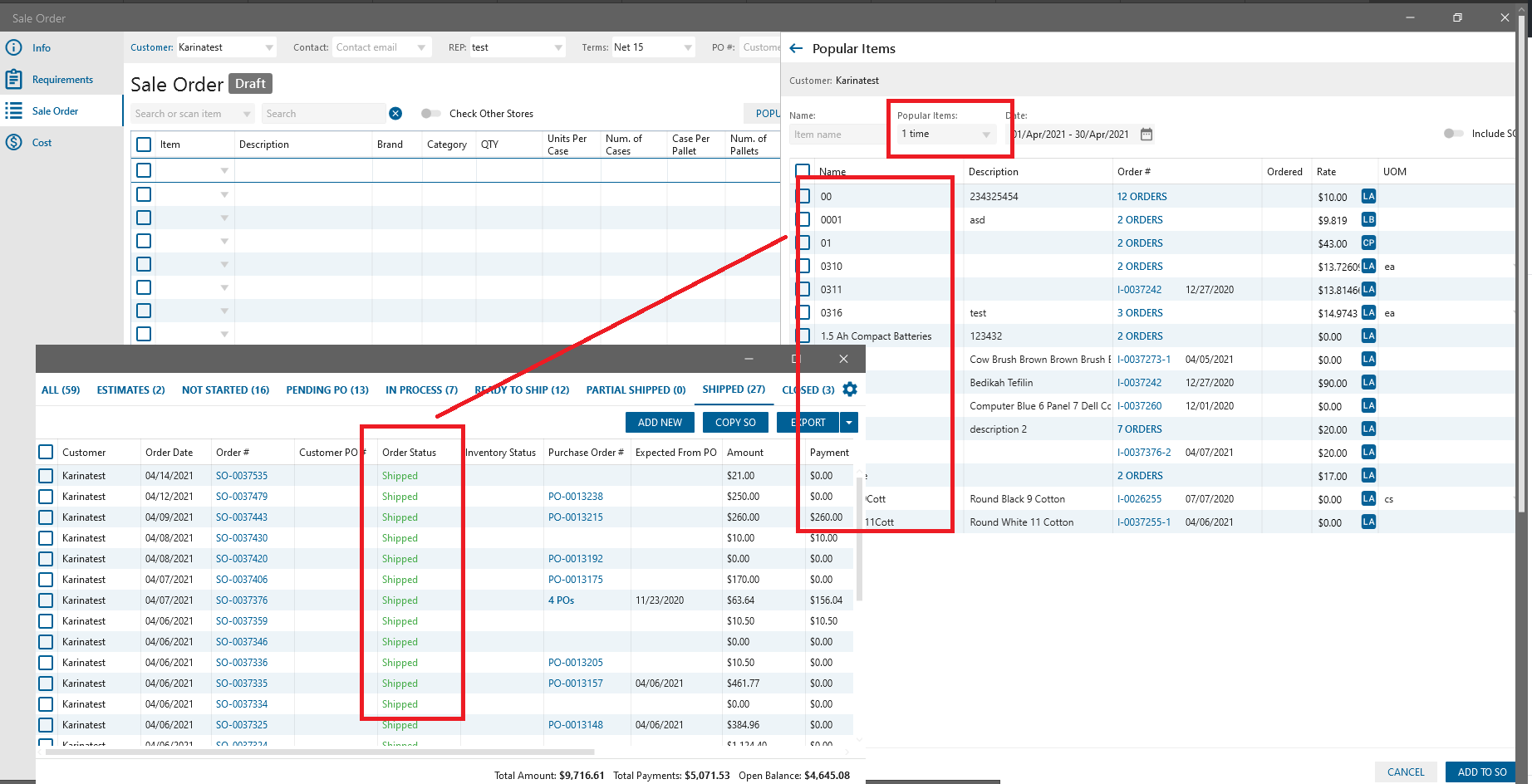Open the Customer dropdown showing Karinatest
The height and width of the screenshot is (784, 1532).
coord(269,47)
